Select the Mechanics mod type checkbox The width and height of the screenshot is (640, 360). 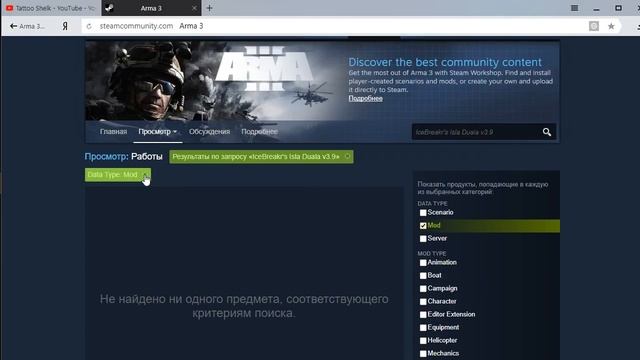tap(423, 354)
